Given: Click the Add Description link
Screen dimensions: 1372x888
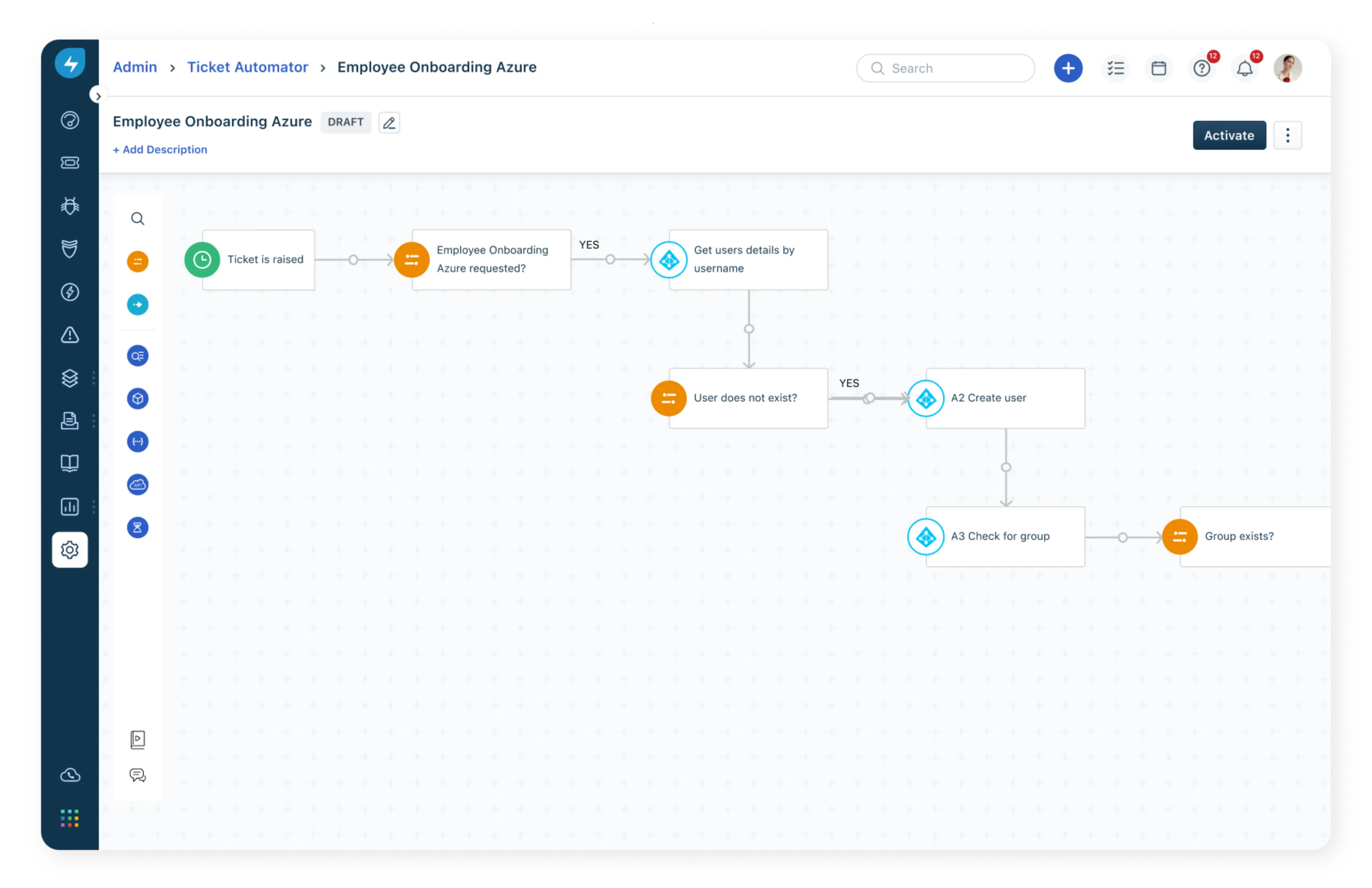Looking at the screenshot, I should coord(160,150).
